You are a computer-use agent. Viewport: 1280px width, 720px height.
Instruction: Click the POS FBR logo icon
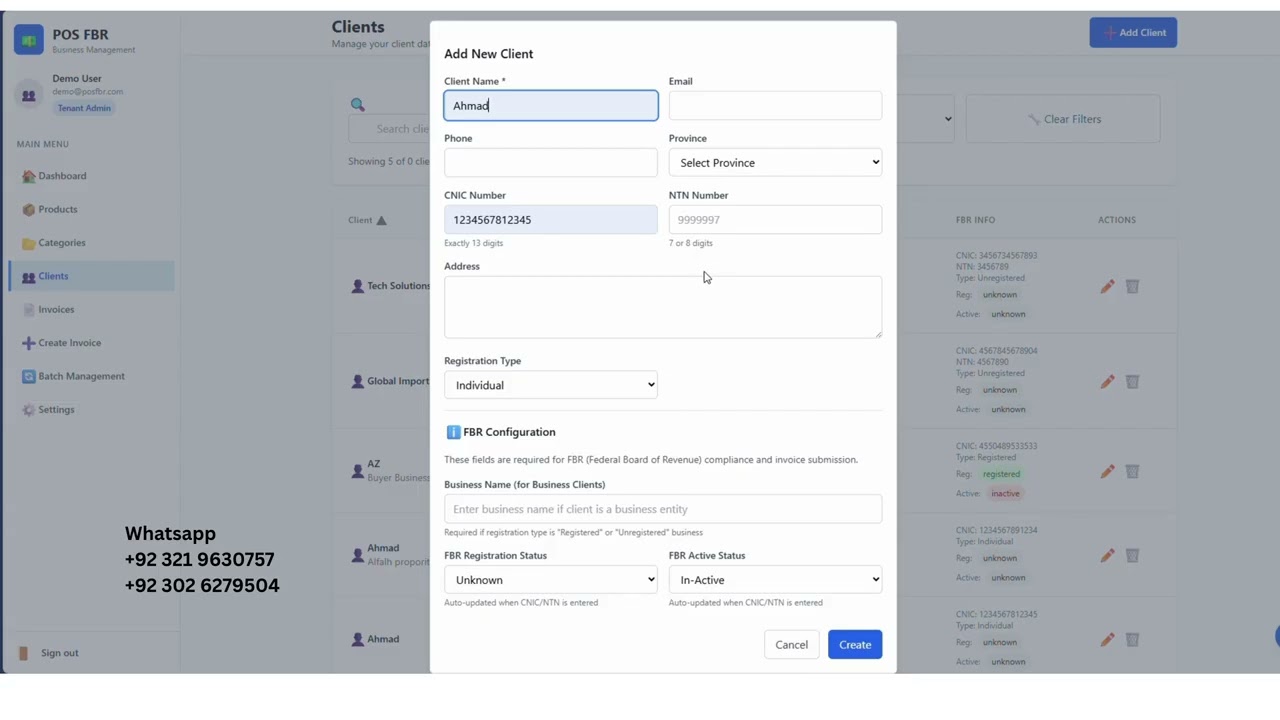(x=28, y=40)
